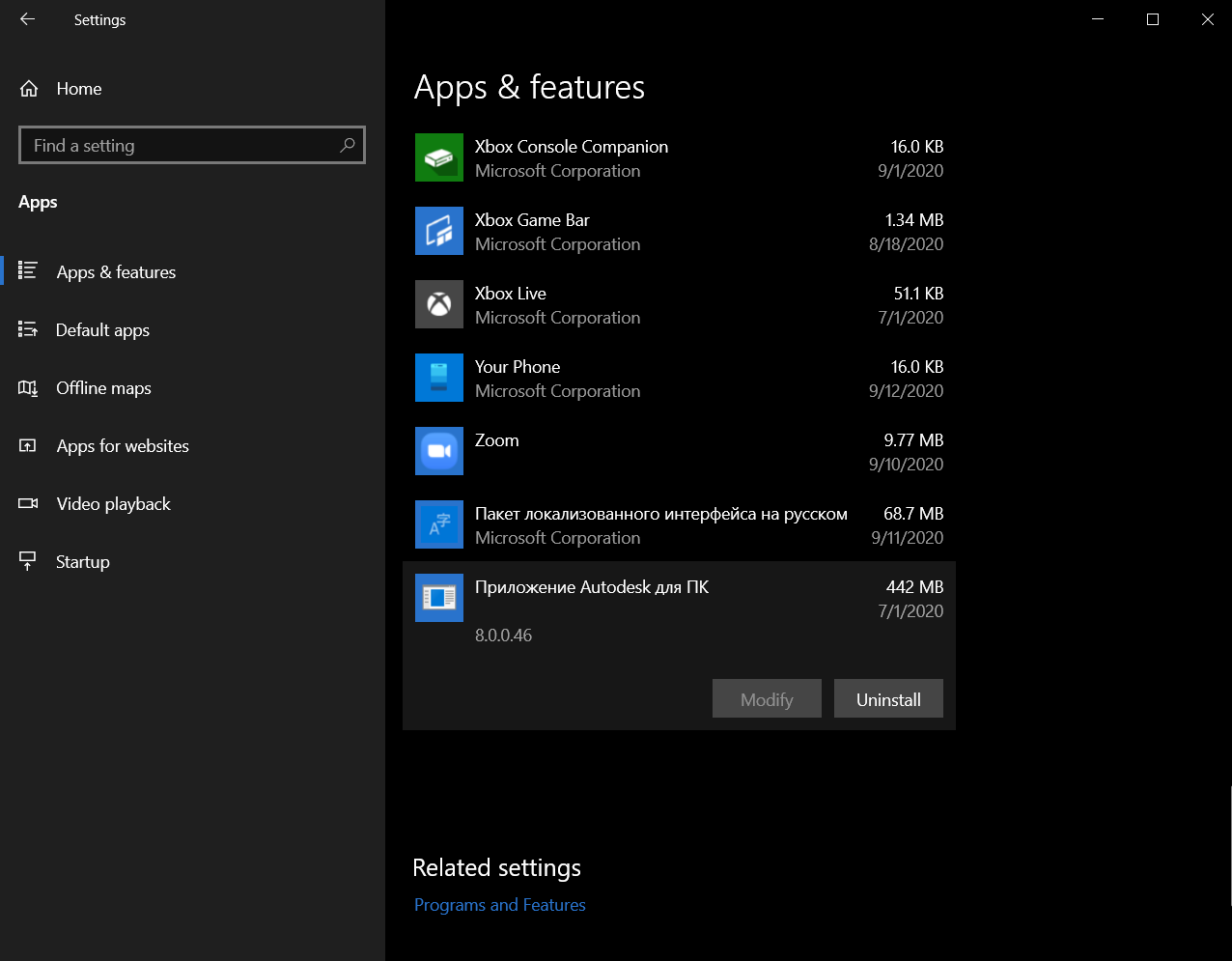
Task: Select the Xbox Game Bar entry name
Action: click(x=532, y=220)
